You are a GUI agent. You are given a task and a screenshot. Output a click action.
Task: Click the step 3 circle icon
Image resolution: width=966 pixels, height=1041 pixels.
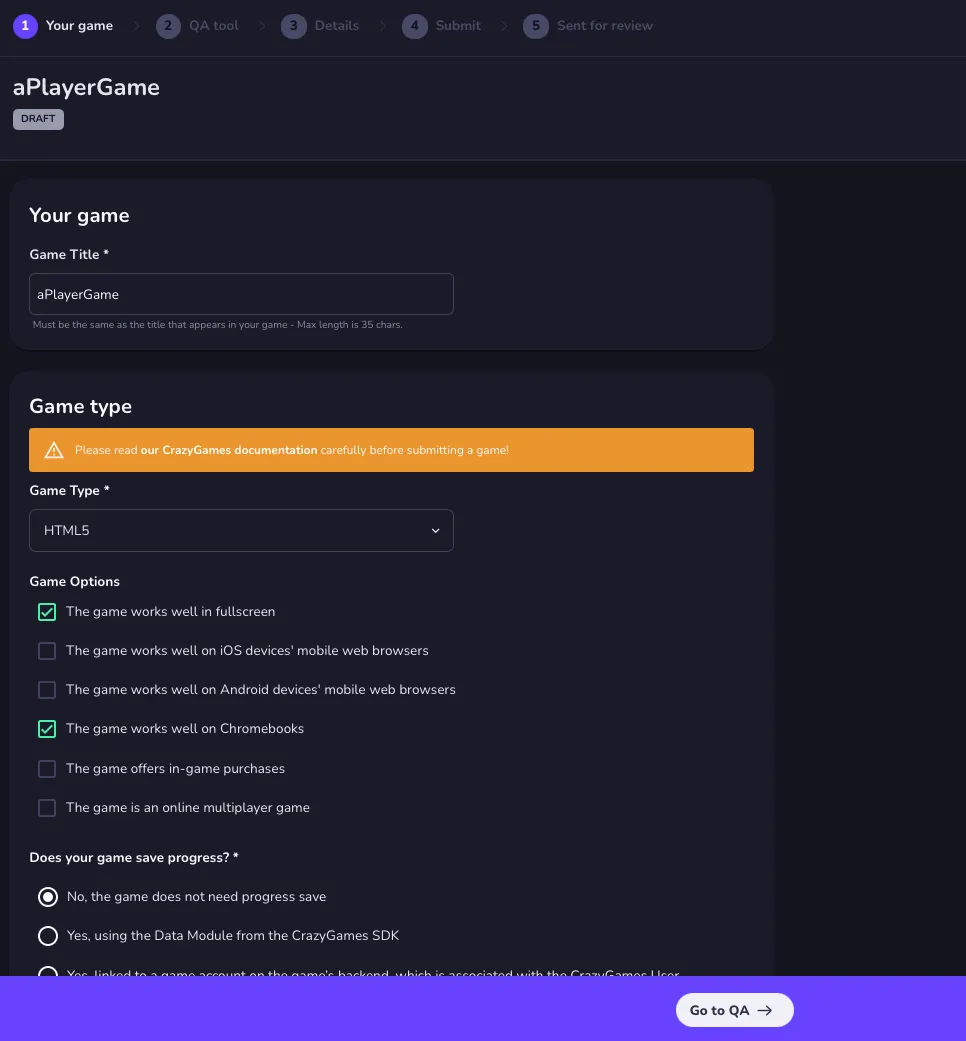pyautogui.click(x=293, y=26)
